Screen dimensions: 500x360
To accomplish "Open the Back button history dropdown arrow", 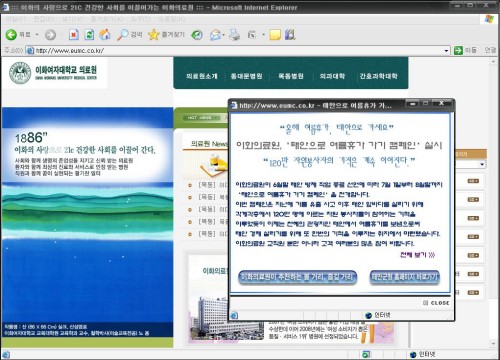I will click(x=37, y=35).
